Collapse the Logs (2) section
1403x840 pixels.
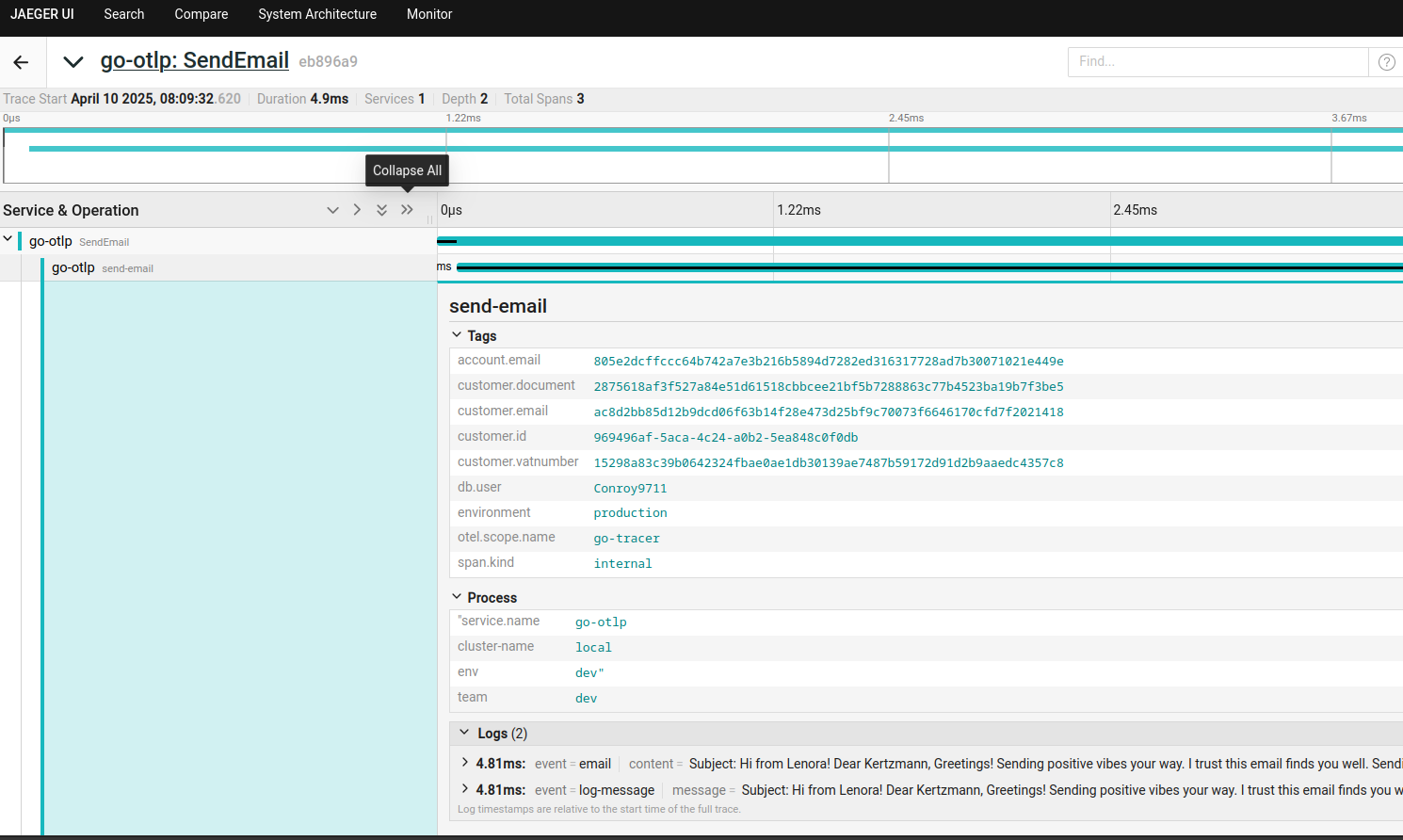coord(464,733)
